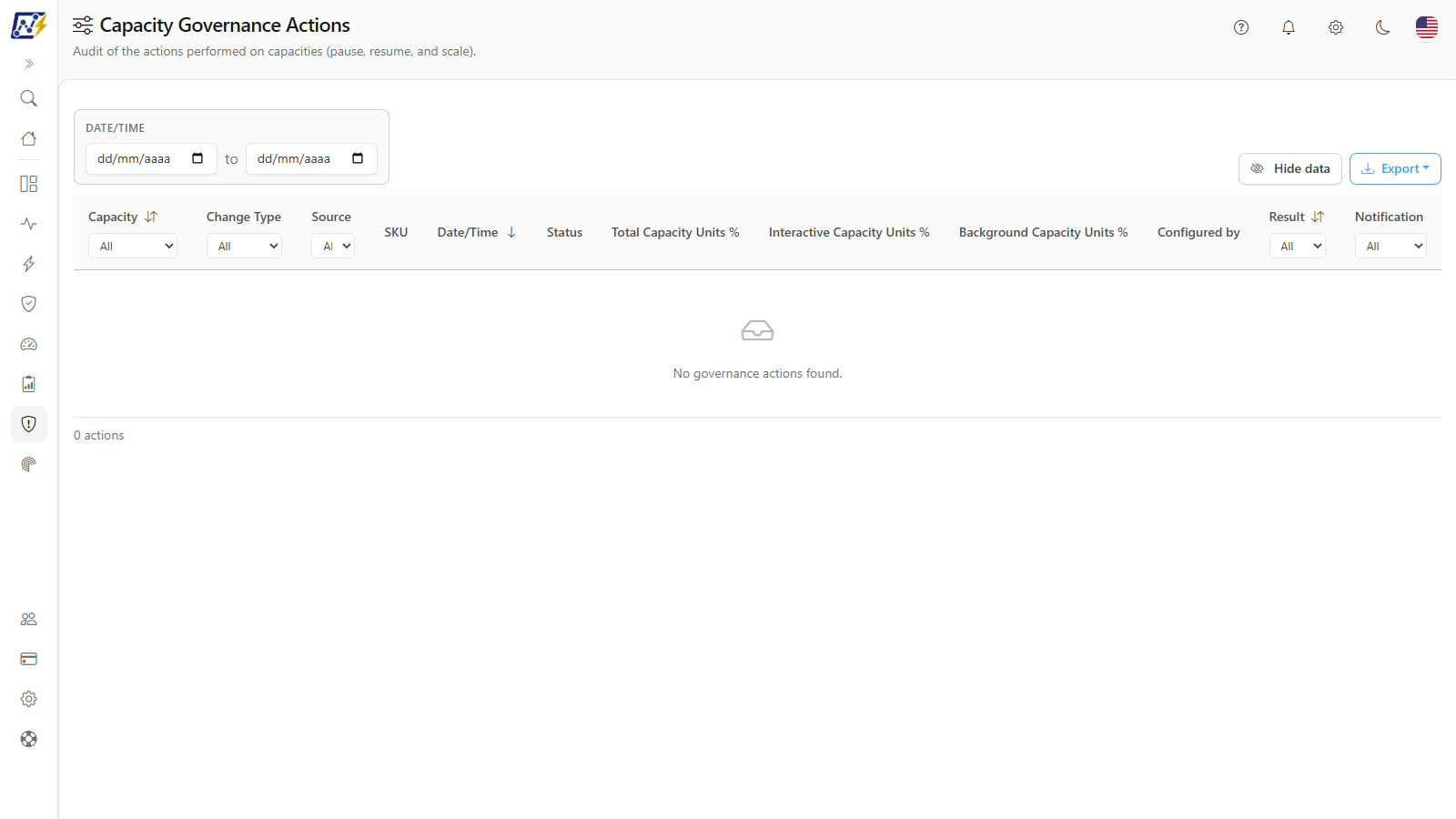Image resolution: width=1456 pixels, height=819 pixels.
Task: Open the Change Type filter dropdown
Action: (244, 246)
